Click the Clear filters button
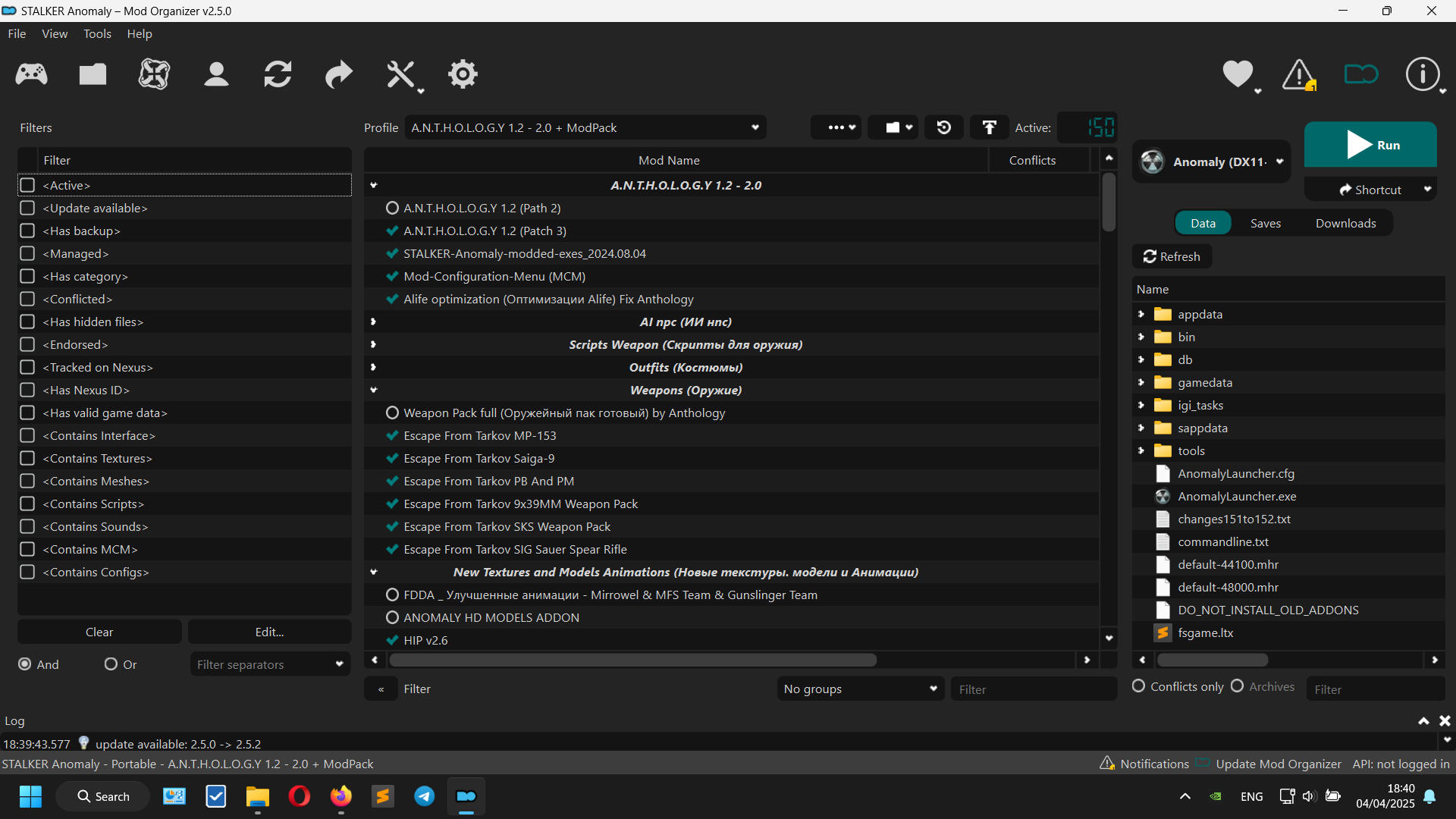 [x=99, y=632]
